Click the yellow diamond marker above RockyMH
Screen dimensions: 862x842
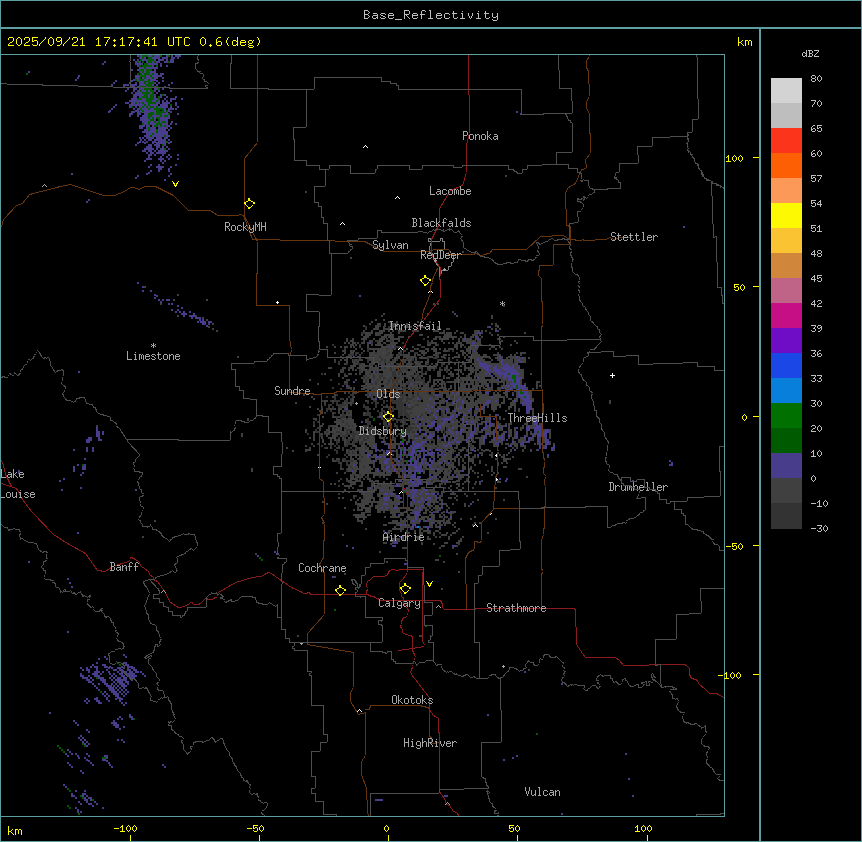tap(249, 203)
